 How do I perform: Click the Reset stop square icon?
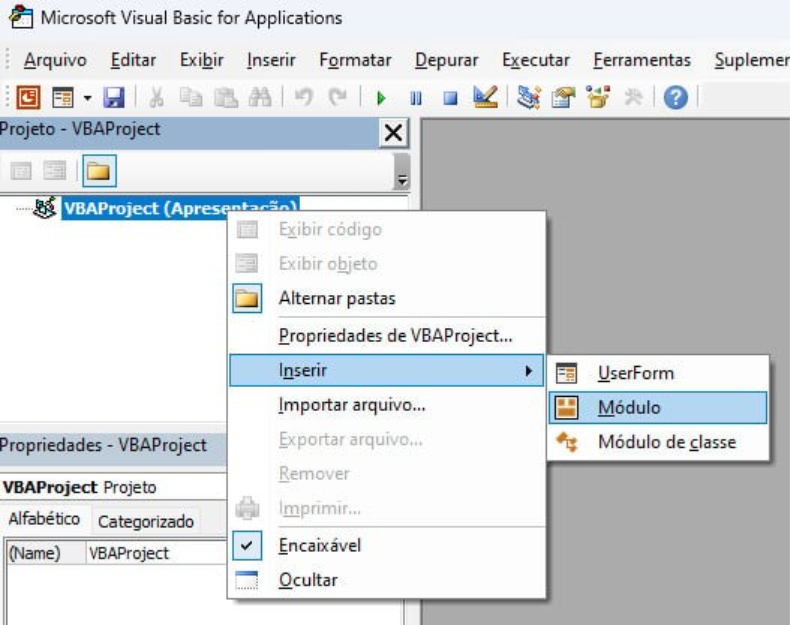[x=450, y=98]
